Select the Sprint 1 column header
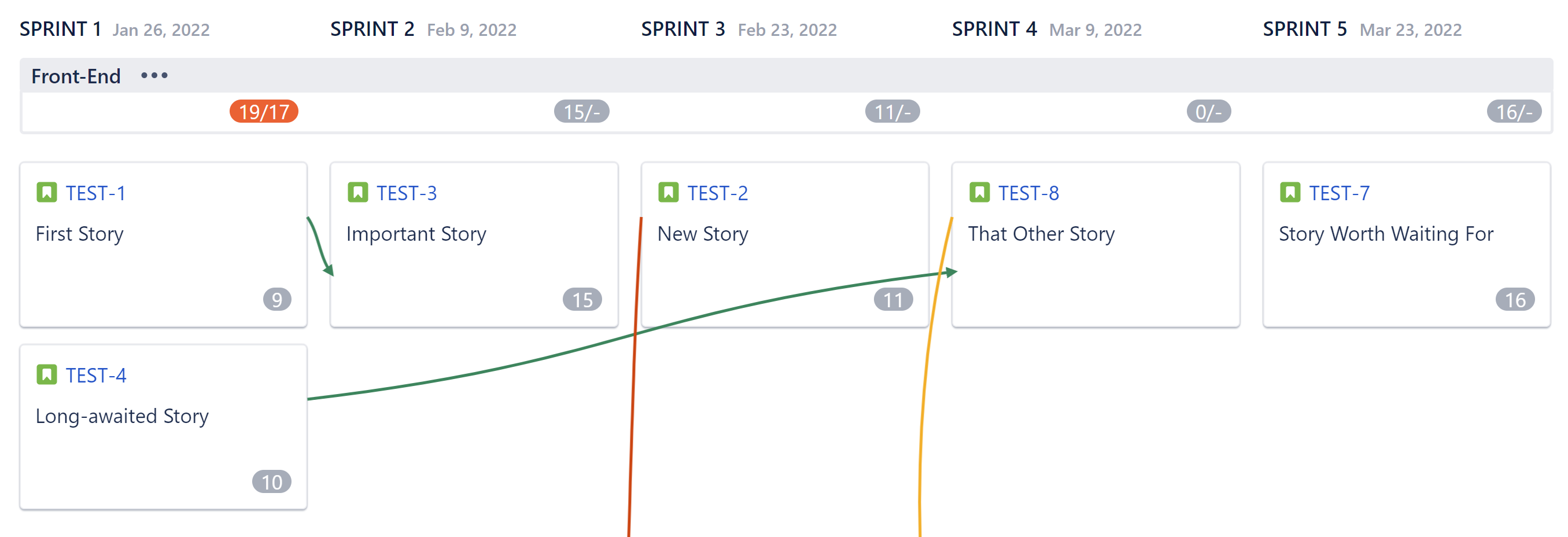Viewport: 1568px width, 537px height. pyautogui.click(x=61, y=28)
